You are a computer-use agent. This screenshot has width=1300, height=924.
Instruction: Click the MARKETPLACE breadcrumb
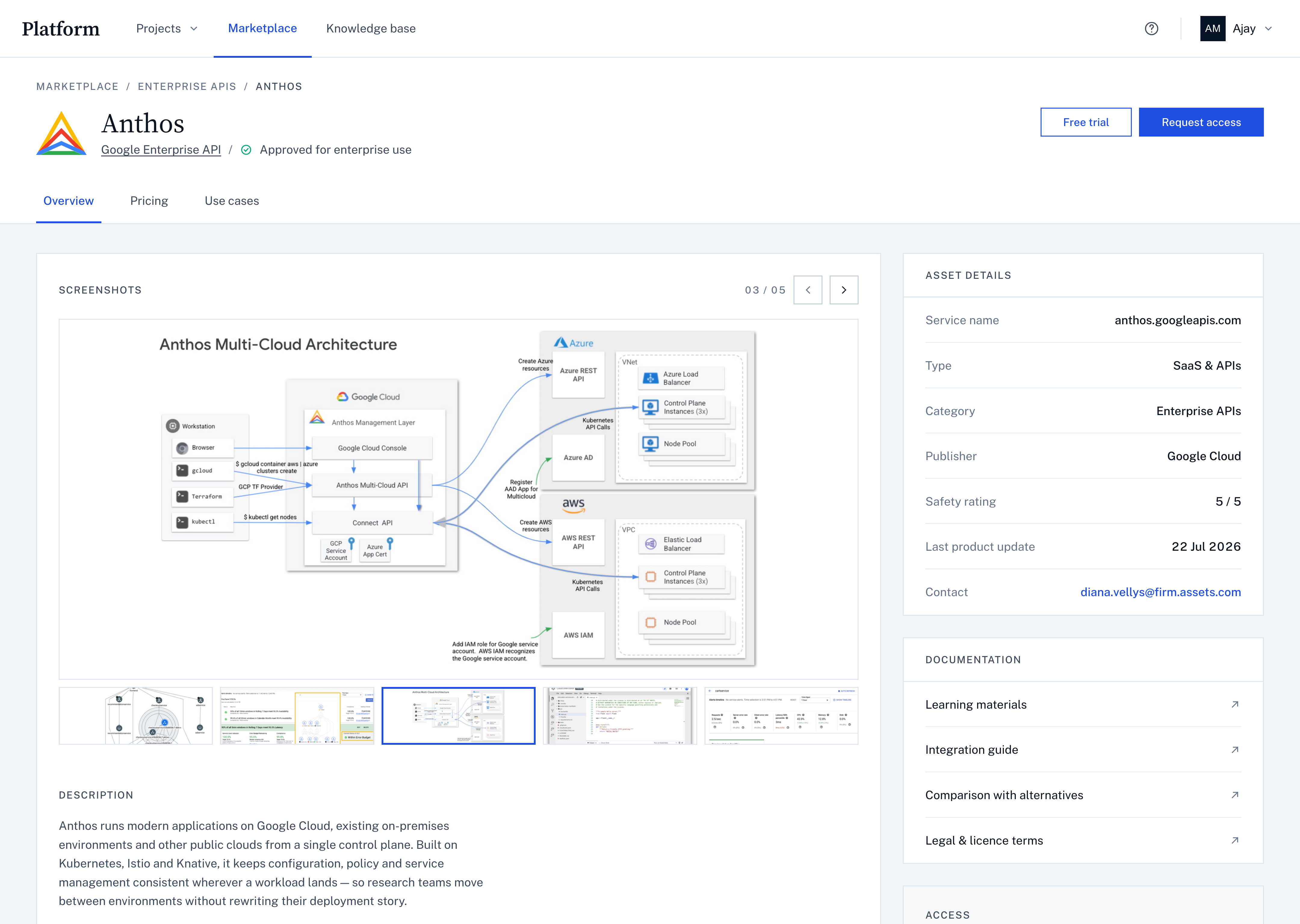click(x=77, y=87)
